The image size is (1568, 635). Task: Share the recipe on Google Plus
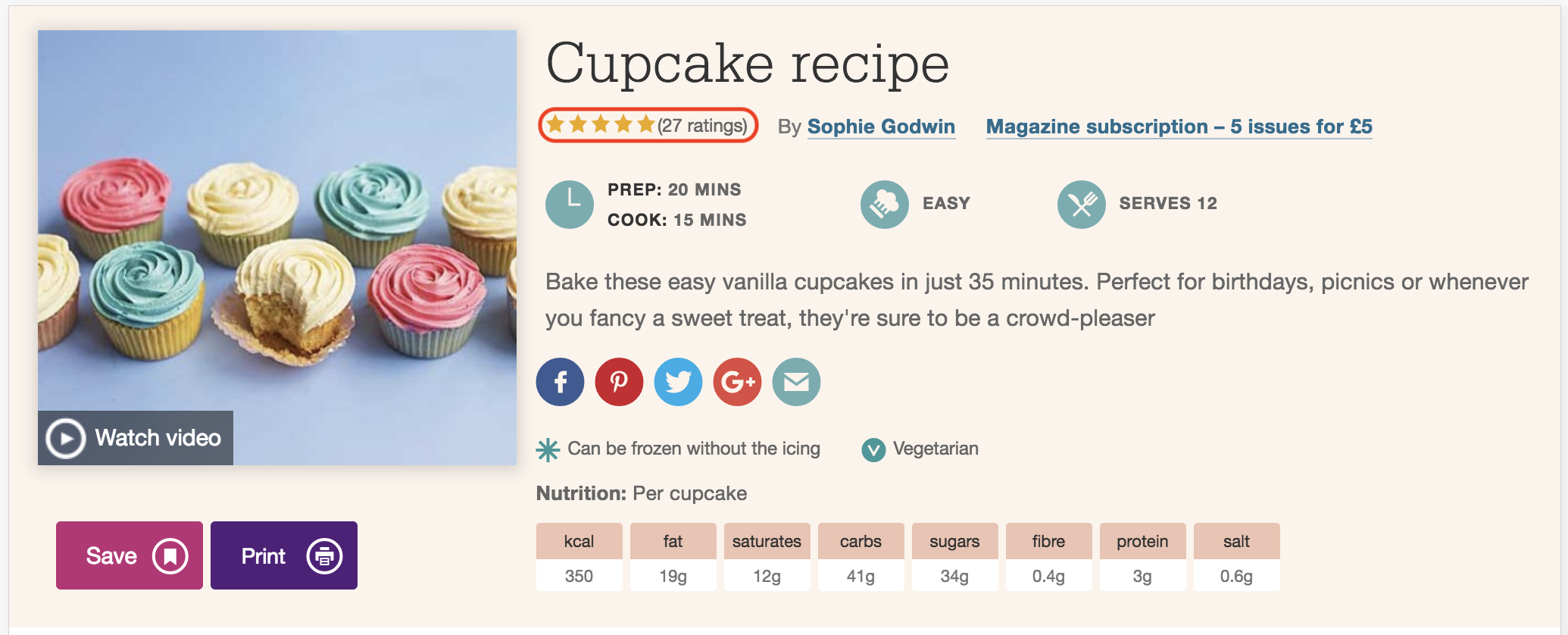coord(737,382)
